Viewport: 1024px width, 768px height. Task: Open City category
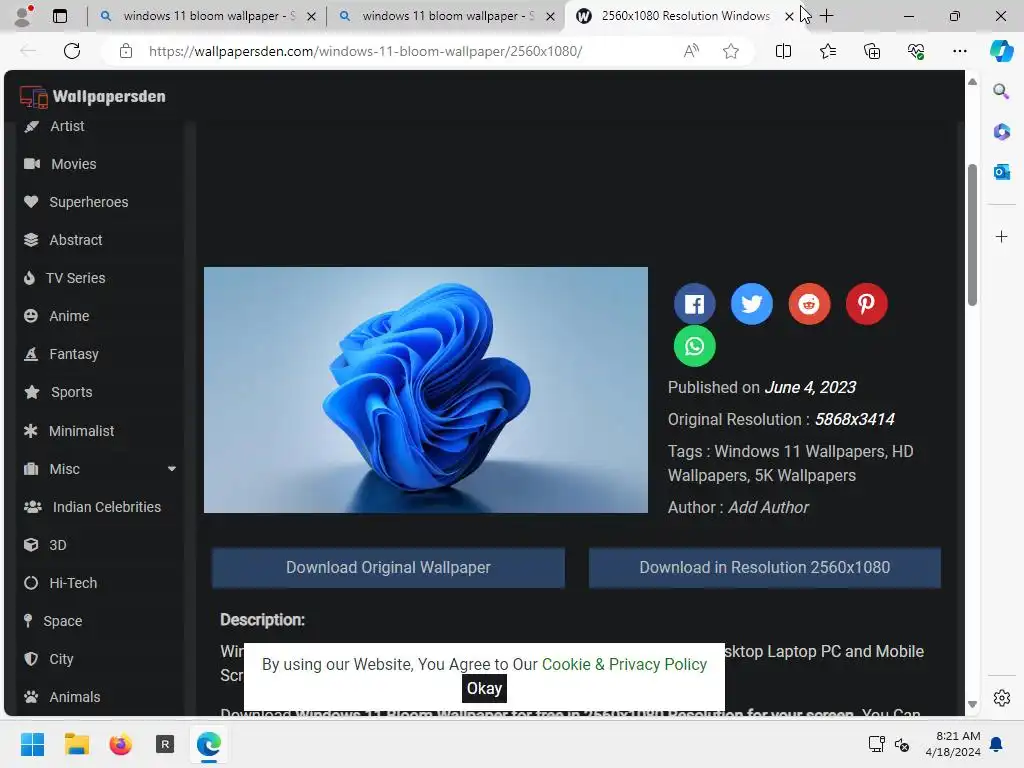point(48,659)
